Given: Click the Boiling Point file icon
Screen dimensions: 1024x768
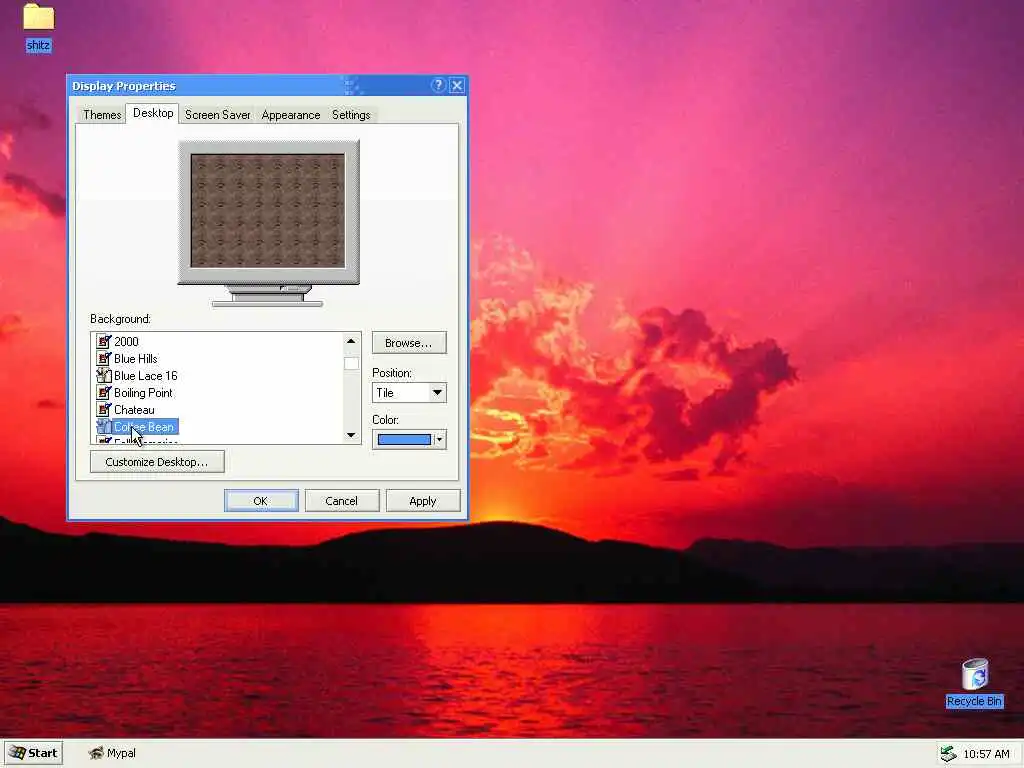Looking at the screenshot, I should 104,392.
